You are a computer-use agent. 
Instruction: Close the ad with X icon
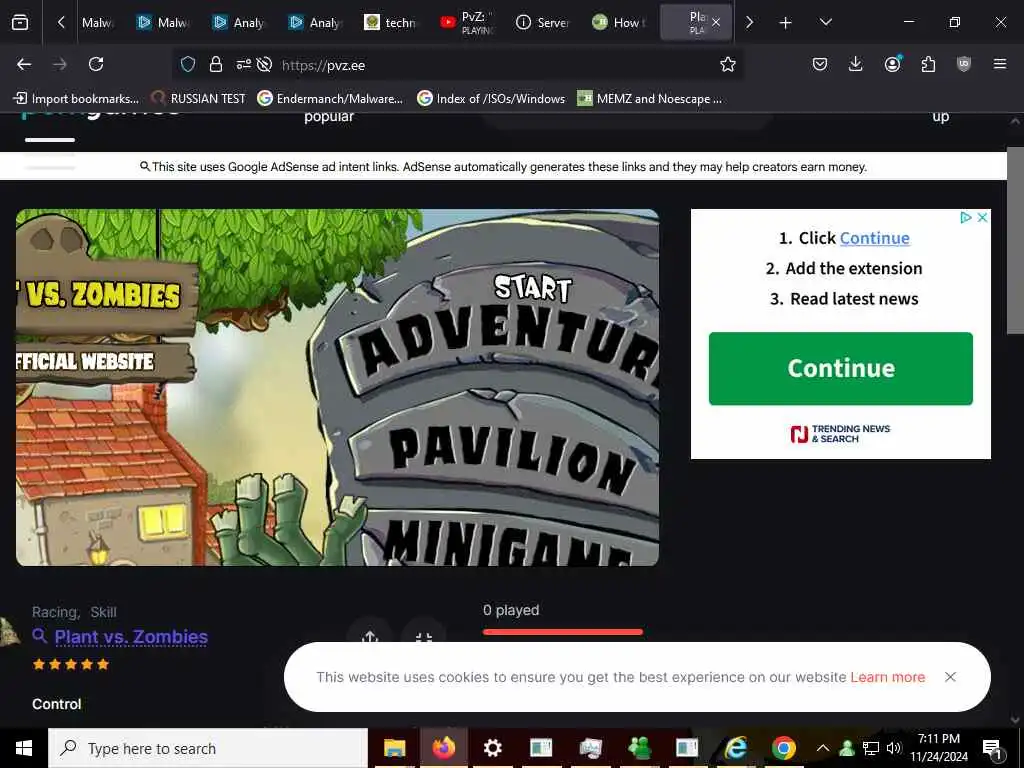pos(982,217)
